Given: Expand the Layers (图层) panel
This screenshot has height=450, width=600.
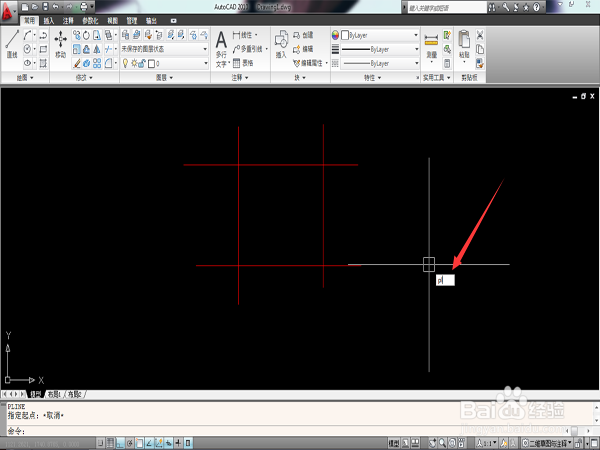Looking at the screenshot, I should 165,78.
